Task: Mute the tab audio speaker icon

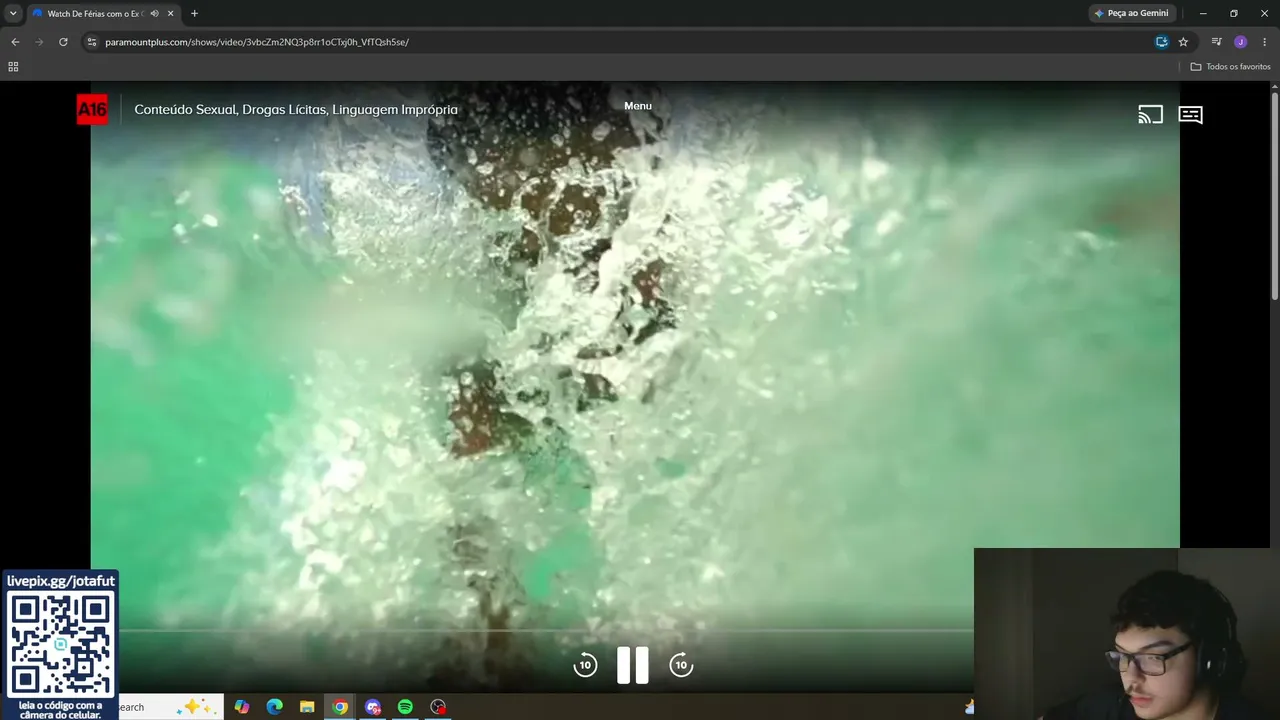Action: (154, 13)
